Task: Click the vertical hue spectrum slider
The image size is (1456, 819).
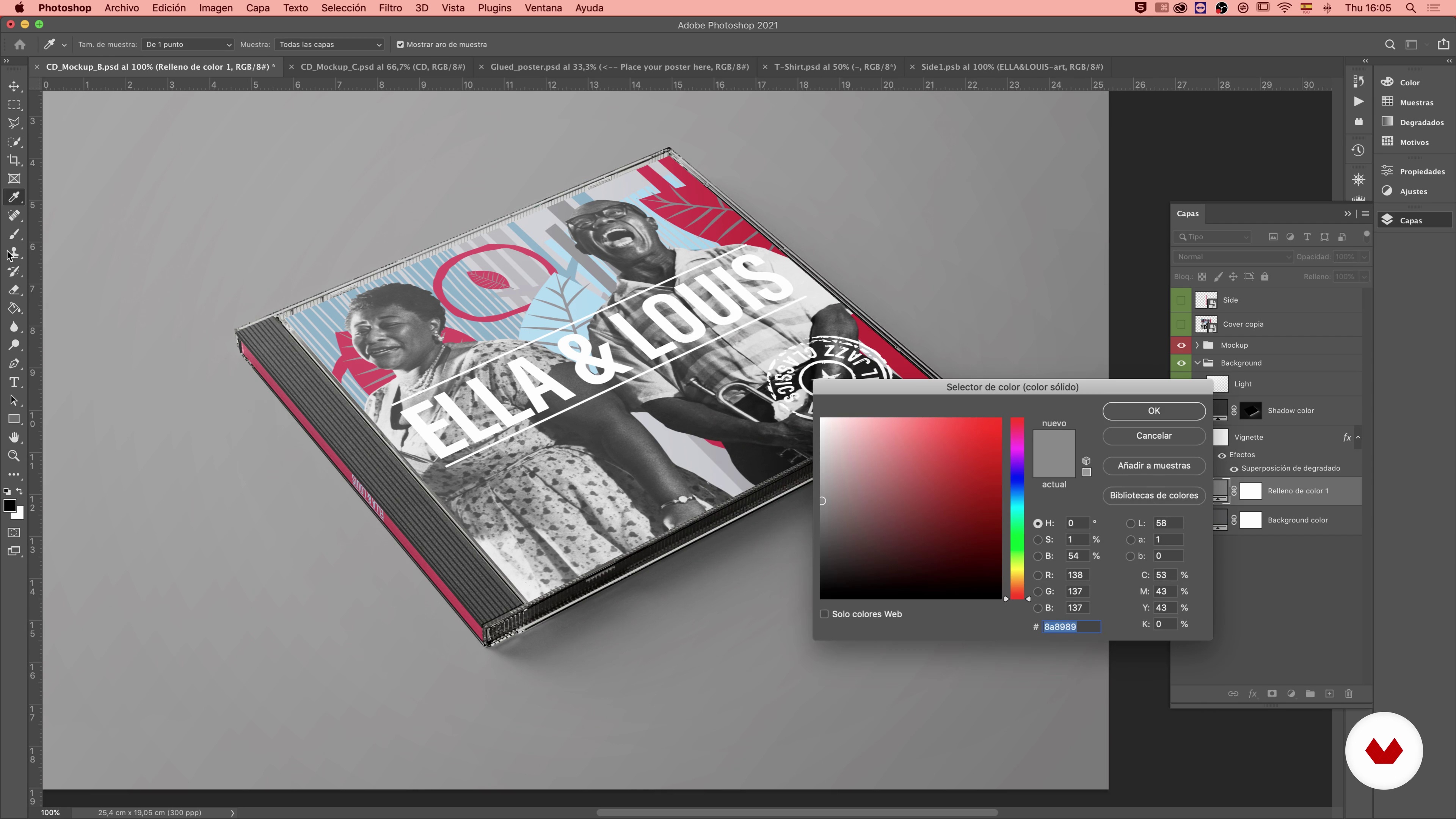Action: pyautogui.click(x=1017, y=509)
